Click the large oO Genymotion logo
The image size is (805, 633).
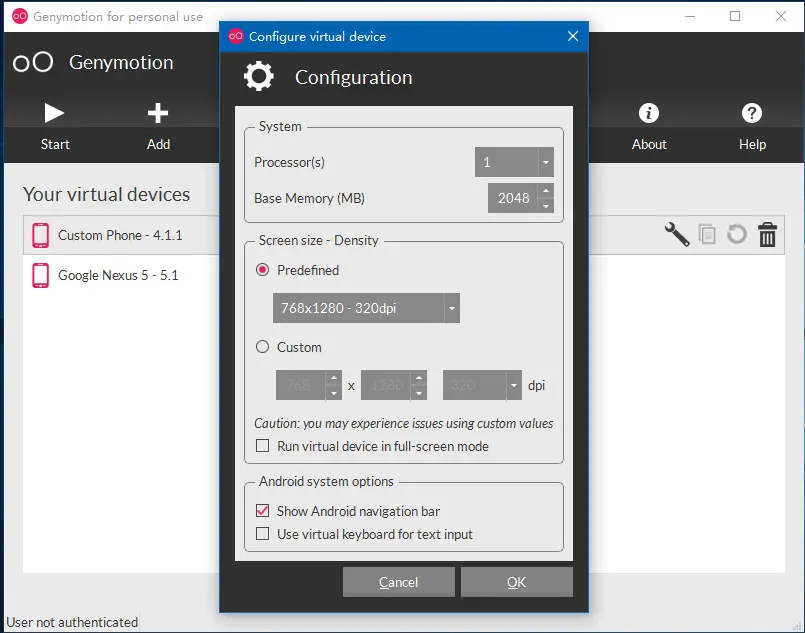pos(33,63)
